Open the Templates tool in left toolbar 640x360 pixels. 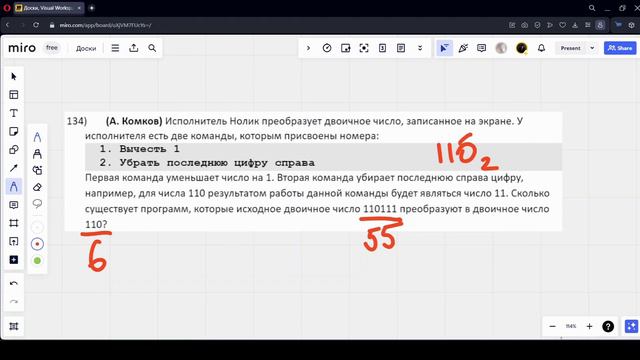[14, 95]
